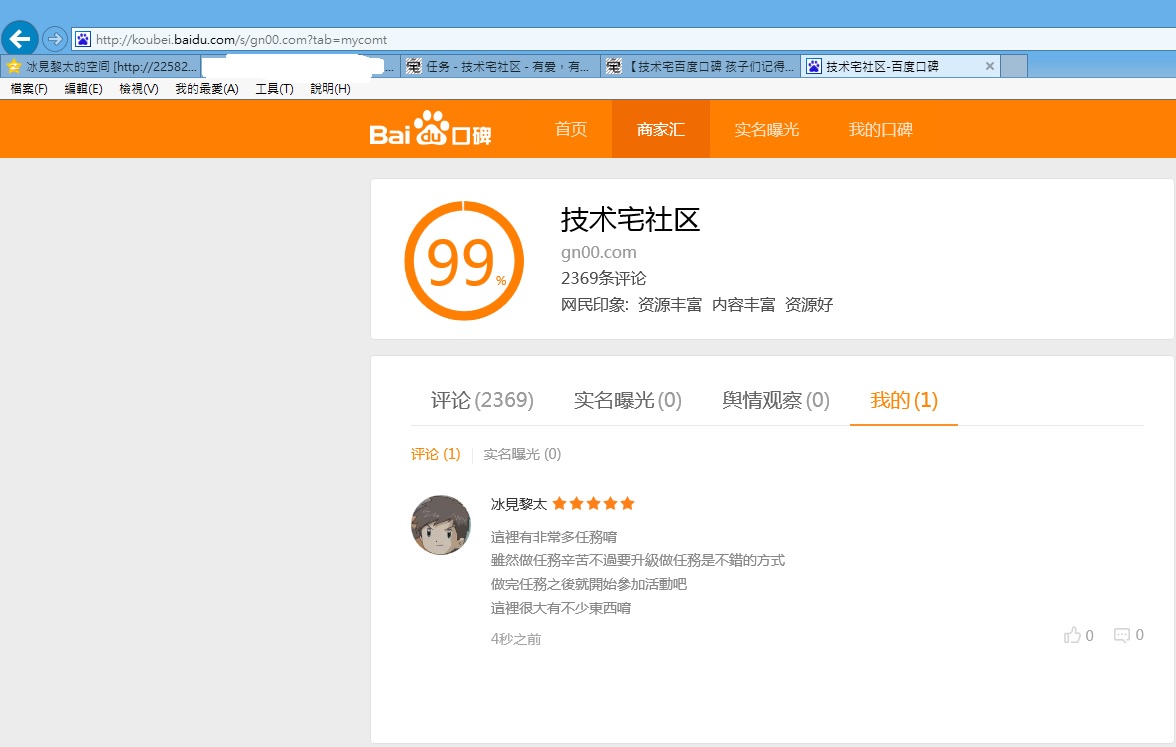
Task: Click the 99% score circle
Action: point(464,261)
